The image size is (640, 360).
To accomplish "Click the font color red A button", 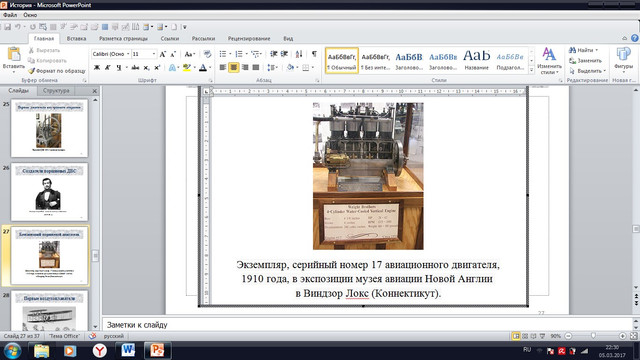I will (203, 67).
